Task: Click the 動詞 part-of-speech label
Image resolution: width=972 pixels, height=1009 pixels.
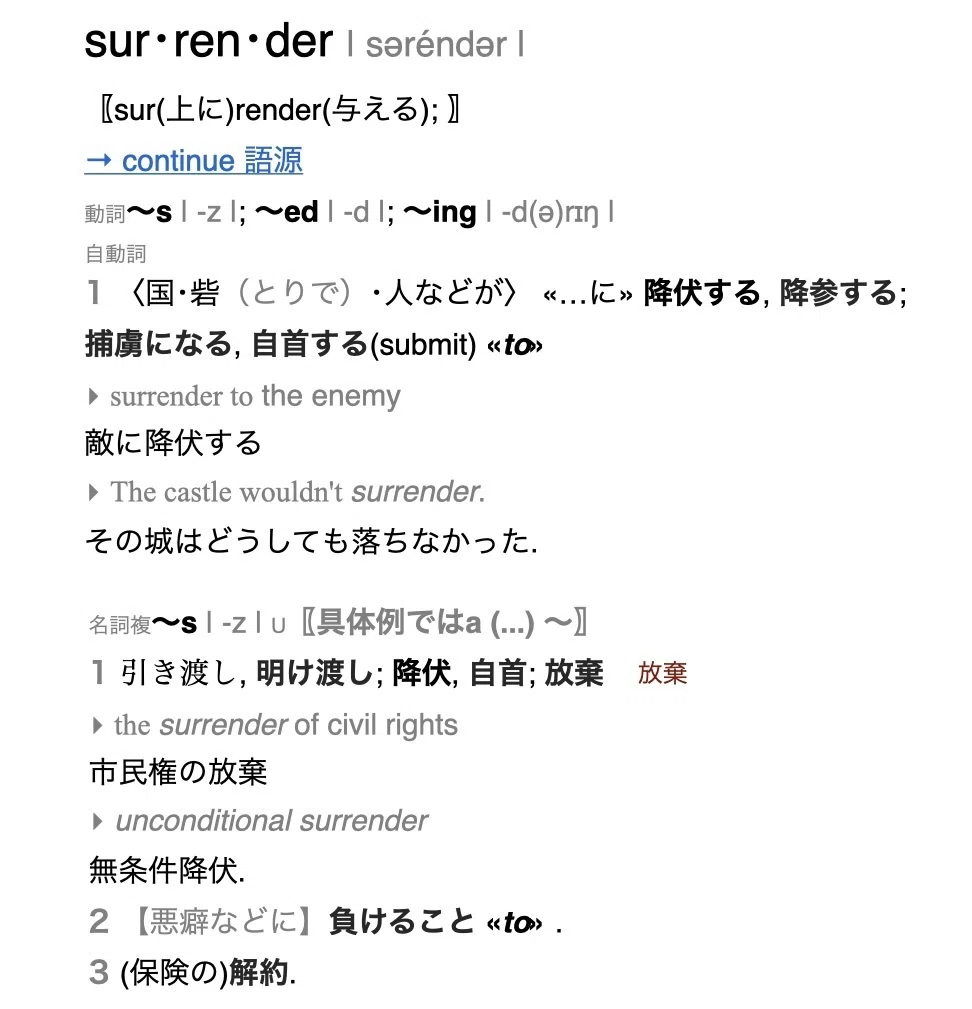Action: [x=104, y=214]
